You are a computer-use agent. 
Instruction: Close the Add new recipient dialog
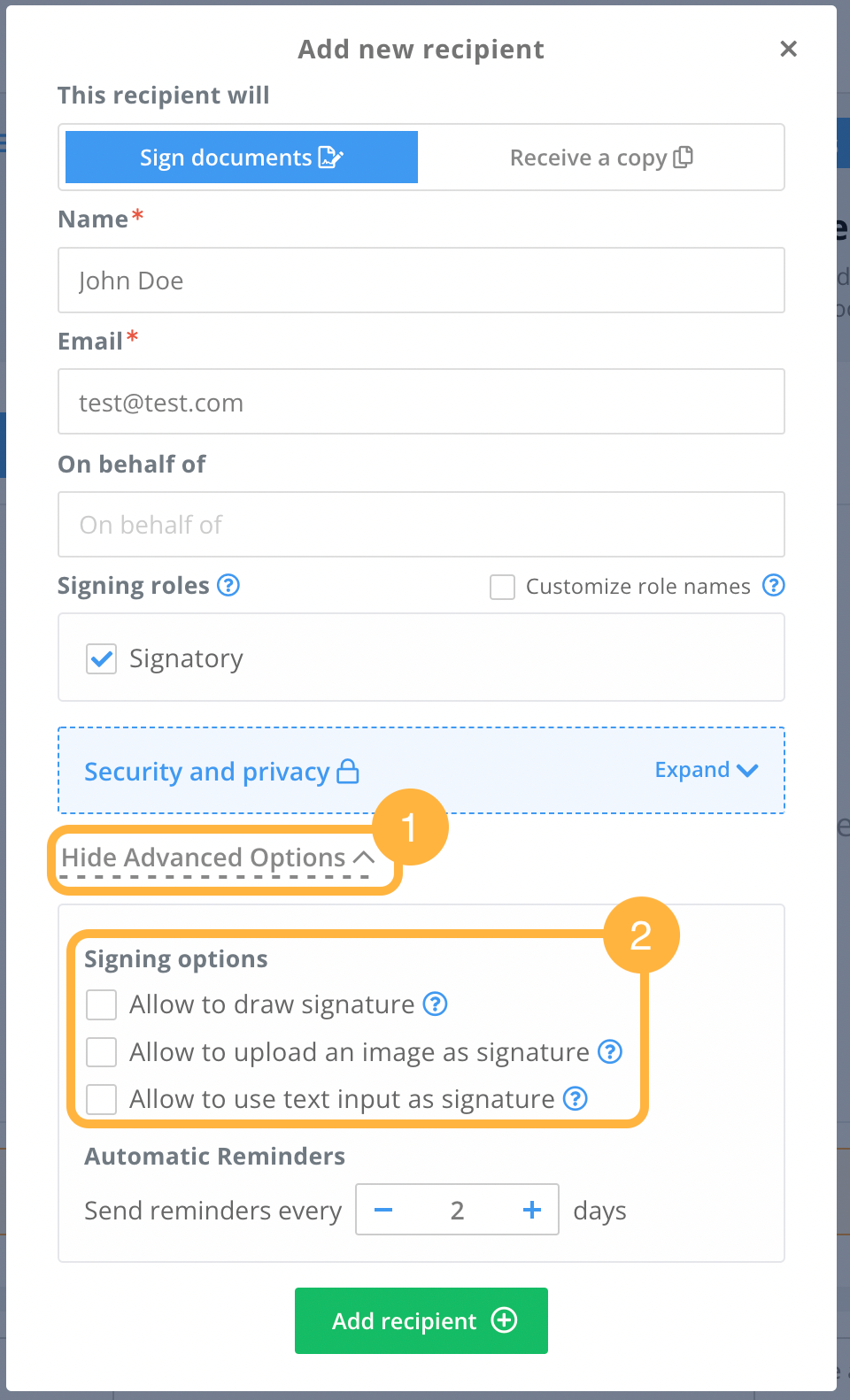(x=788, y=49)
